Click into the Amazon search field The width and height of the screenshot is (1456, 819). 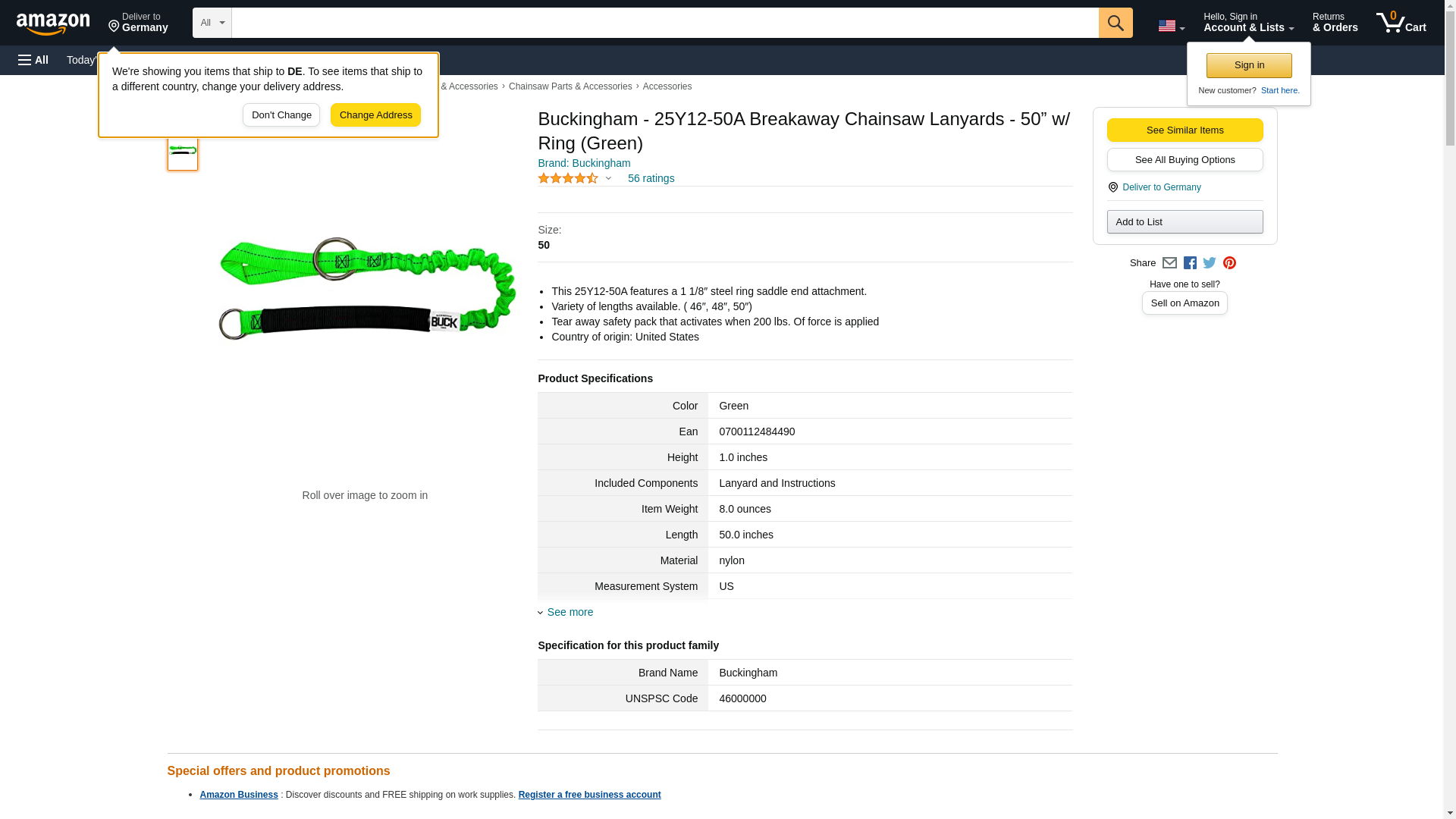(x=664, y=23)
